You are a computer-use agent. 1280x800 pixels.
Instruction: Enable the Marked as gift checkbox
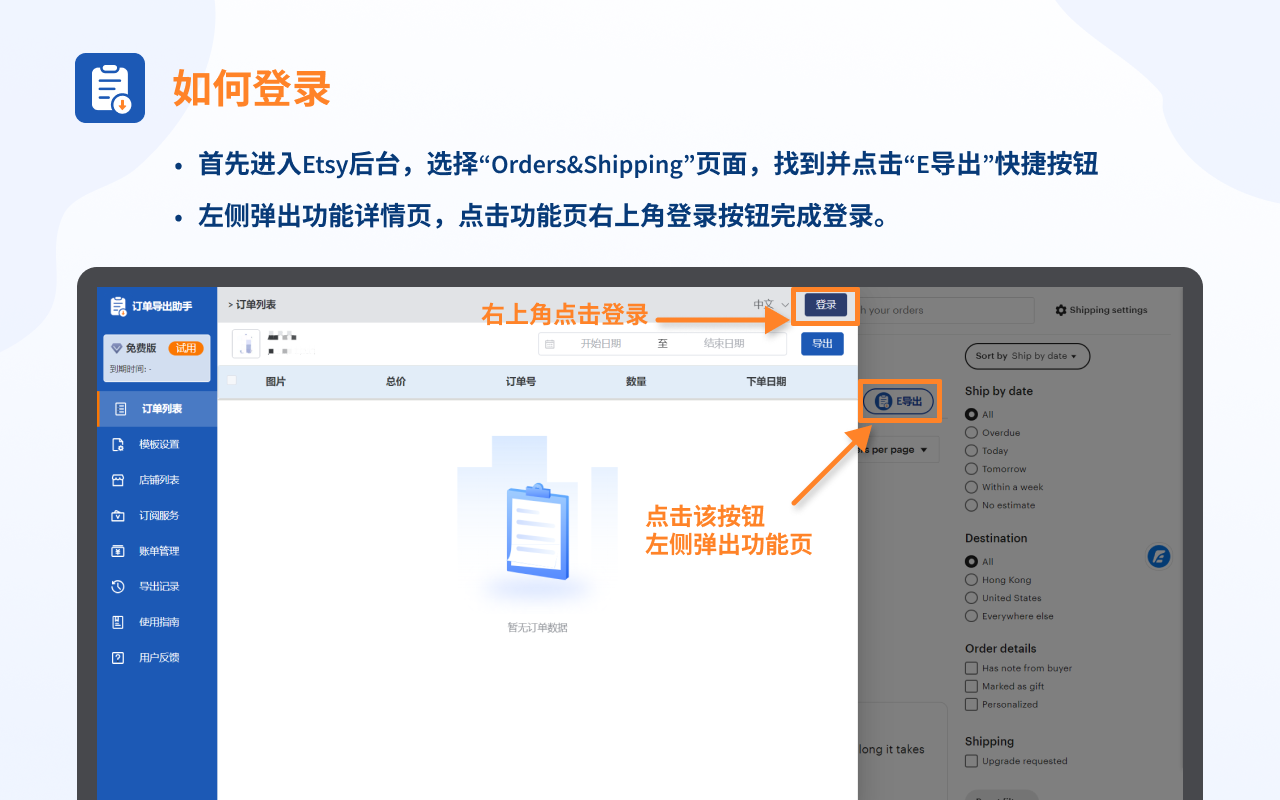pos(969,686)
